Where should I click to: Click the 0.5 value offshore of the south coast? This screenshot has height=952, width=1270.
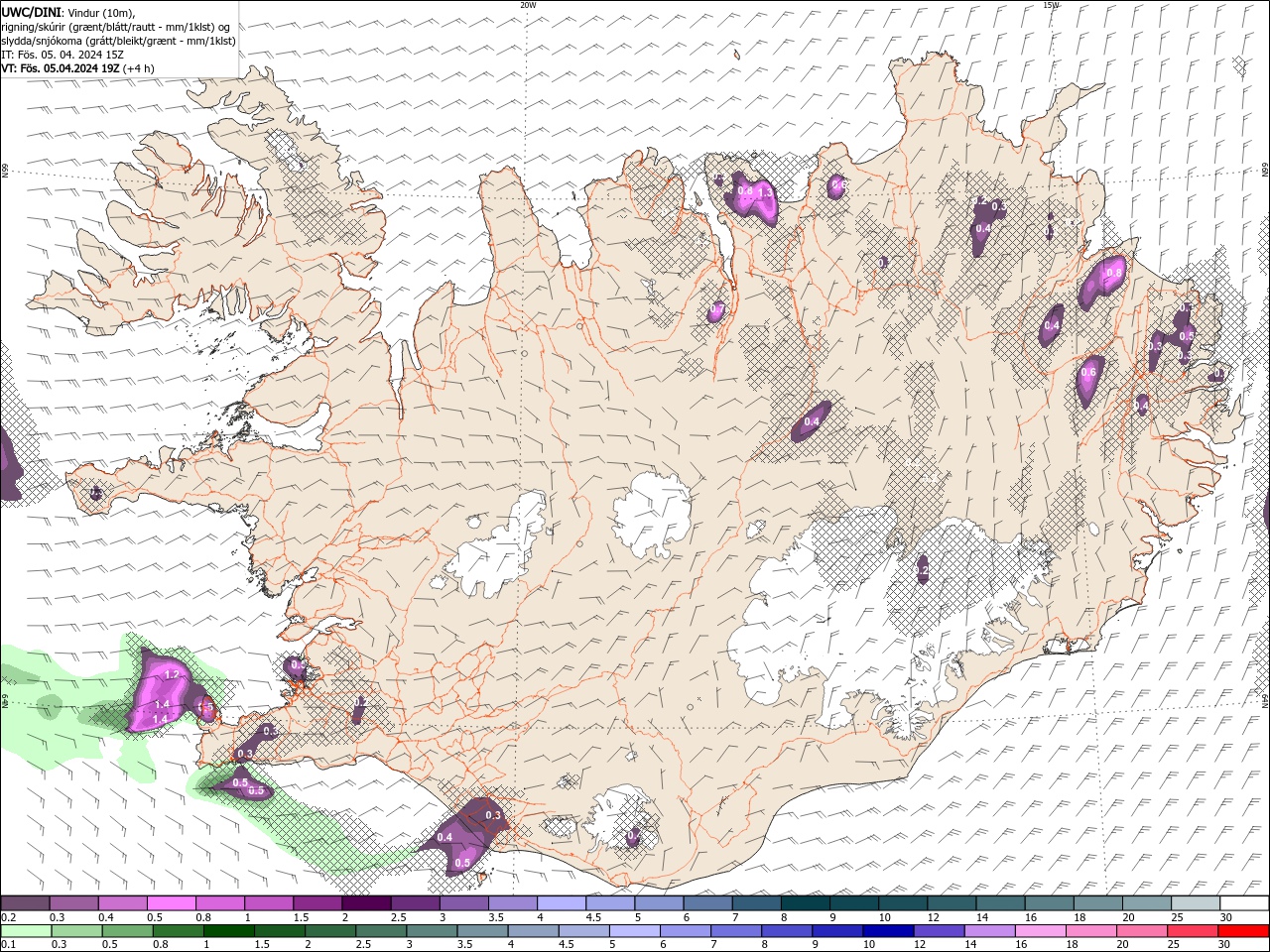coord(462,863)
